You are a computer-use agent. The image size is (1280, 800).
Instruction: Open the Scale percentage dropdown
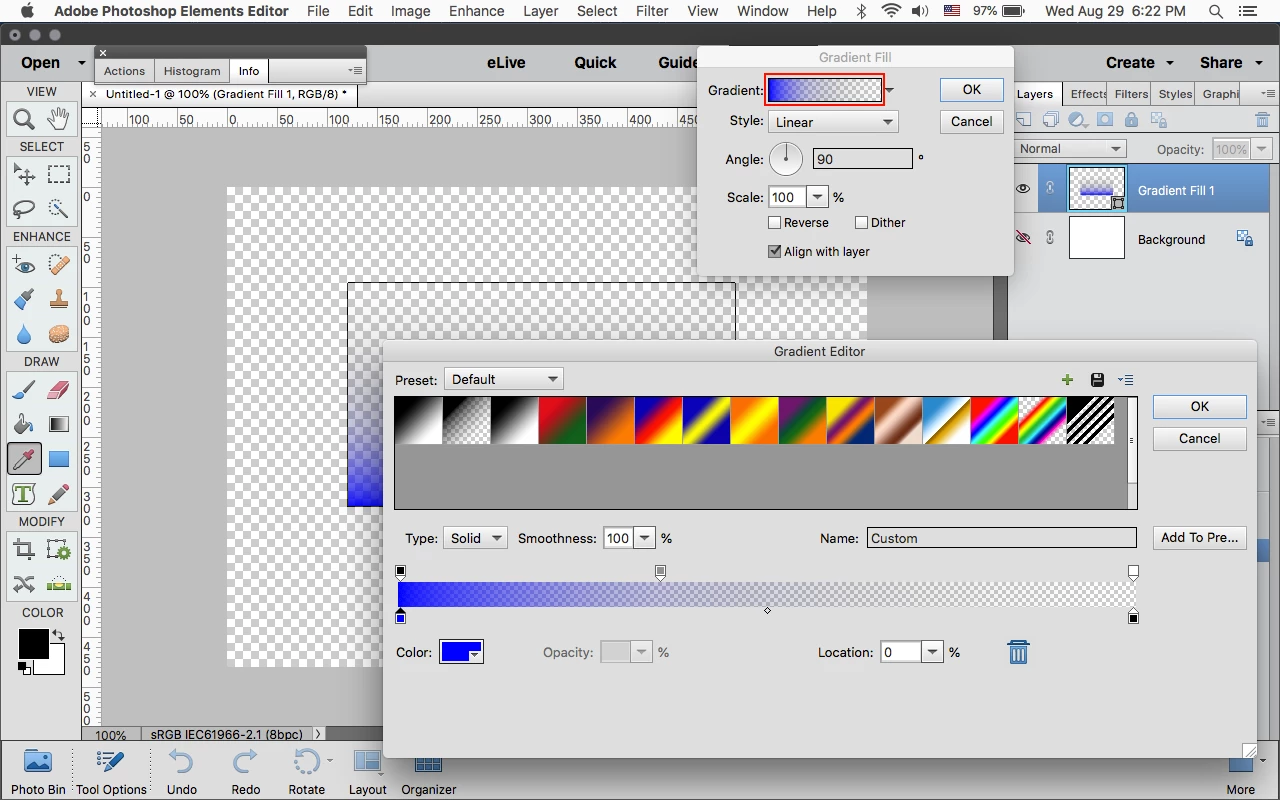(818, 197)
